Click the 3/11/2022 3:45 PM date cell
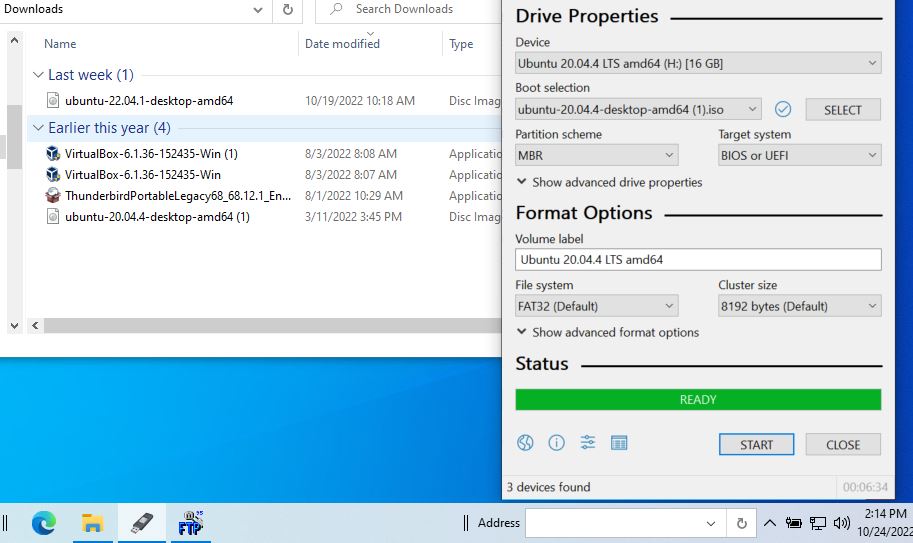 [x=353, y=217]
